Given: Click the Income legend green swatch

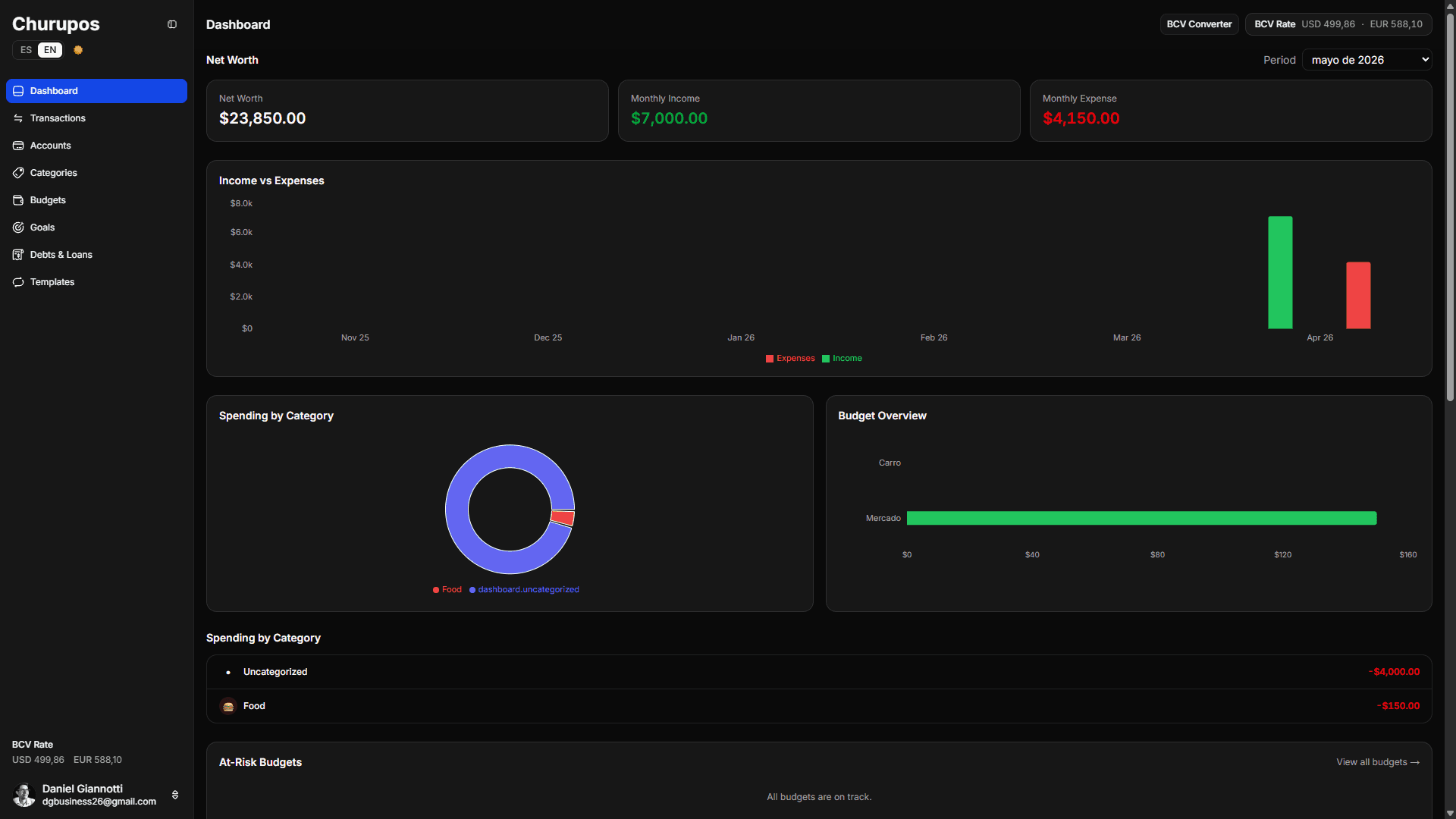Looking at the screenshot, I should pyautogui.click(x=826, y=359).
